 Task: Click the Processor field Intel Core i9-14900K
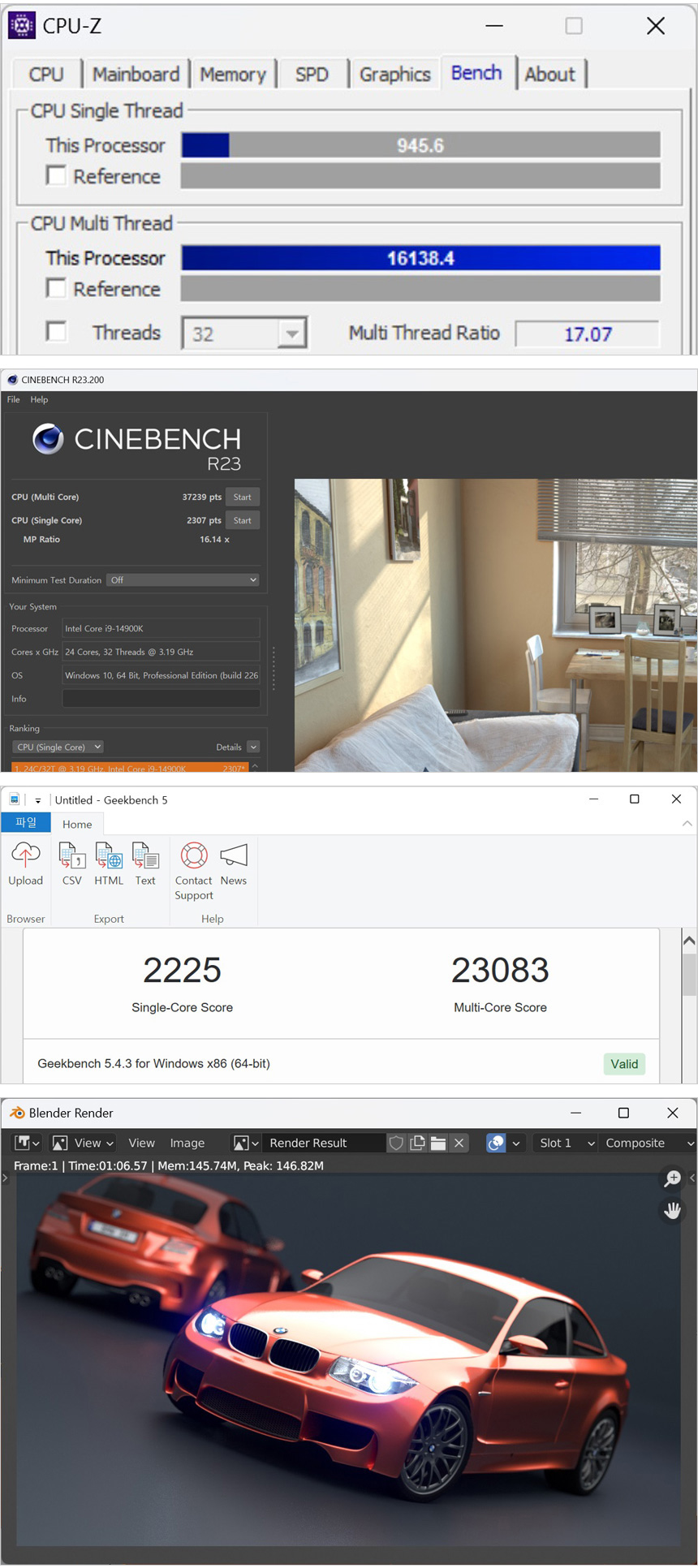pyautogui.click(x=161, y=628)
